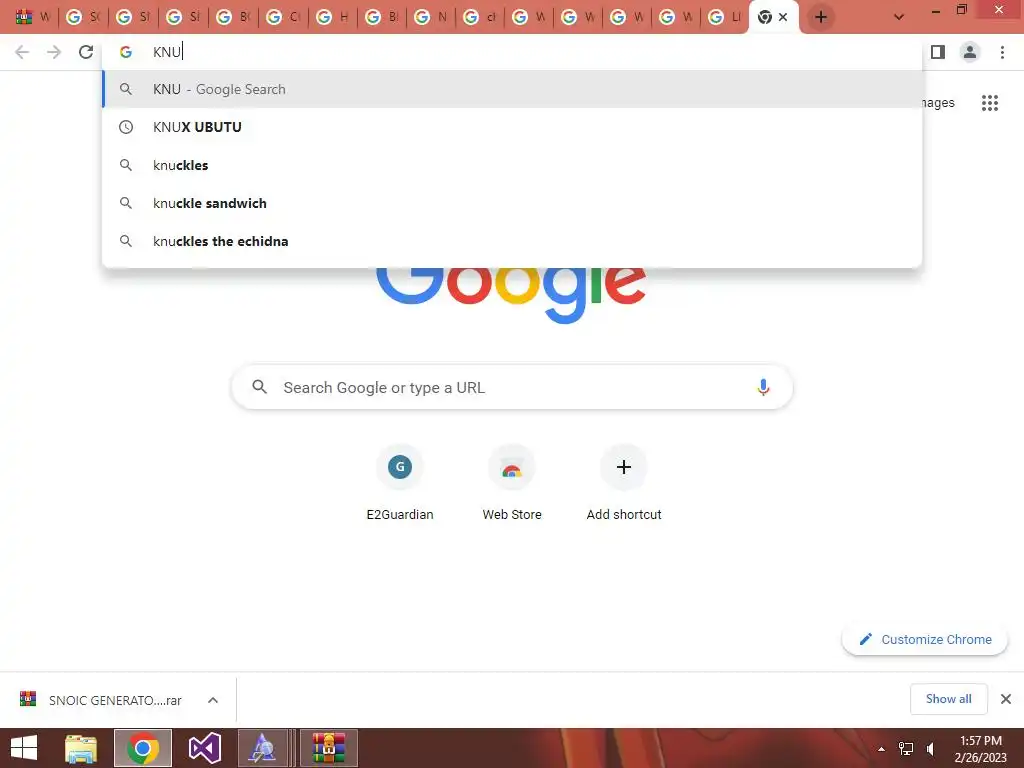
Task: Open Visual Studio from taskbar
Action: (x=204, y=748)
